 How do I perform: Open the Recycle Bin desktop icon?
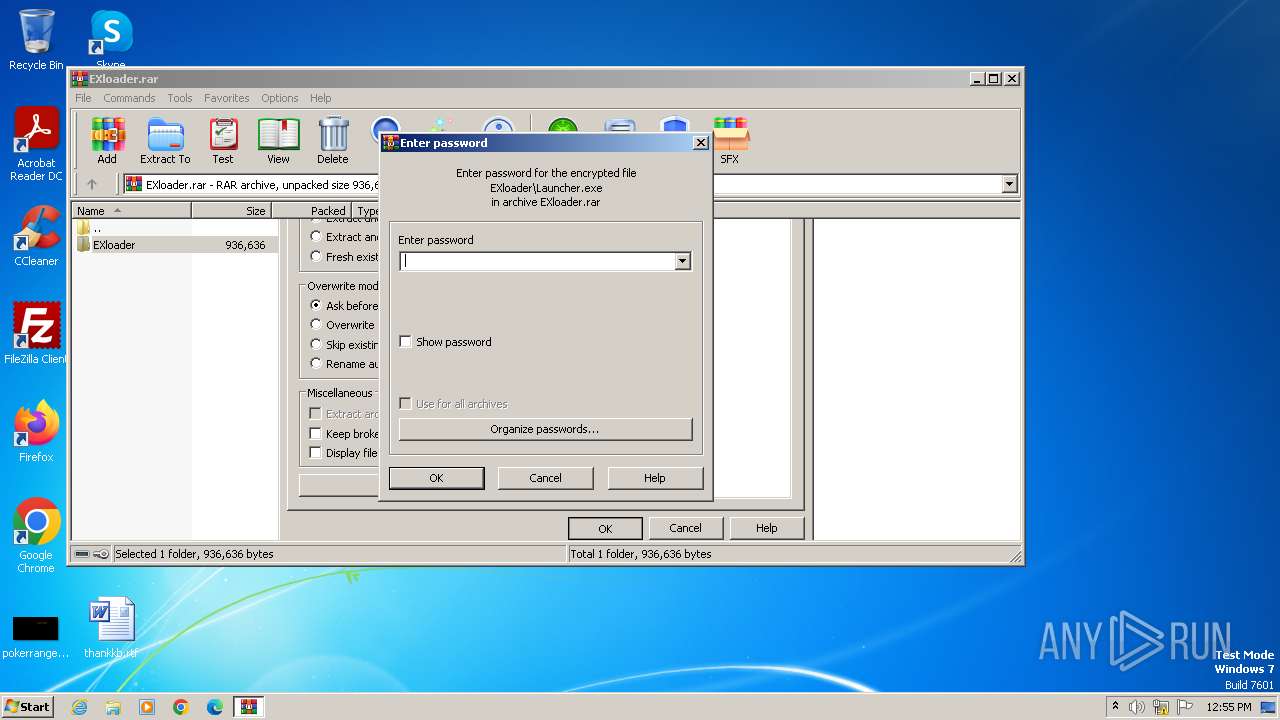pos(36,40)
